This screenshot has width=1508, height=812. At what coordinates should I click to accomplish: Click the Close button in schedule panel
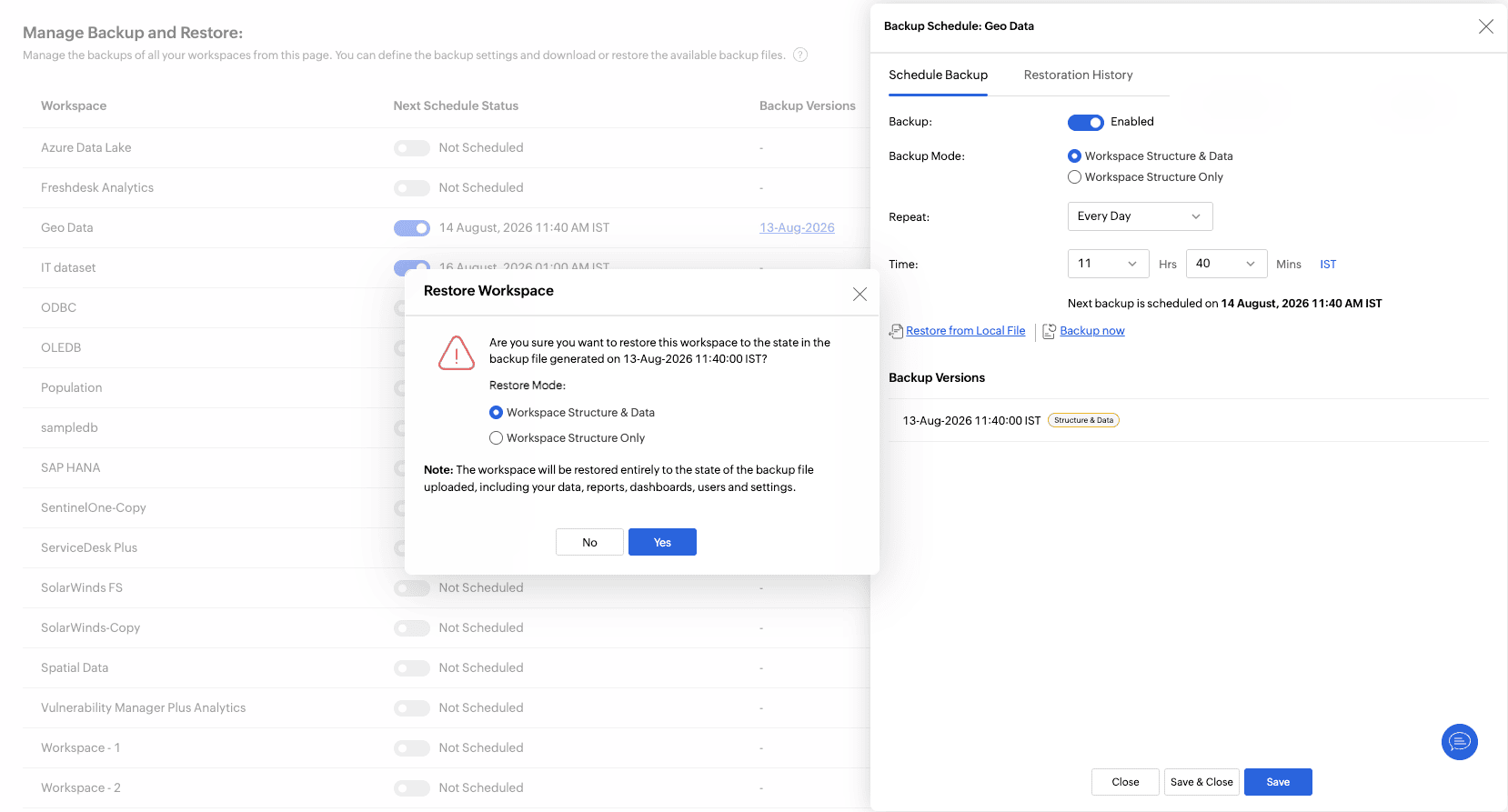[1125, 782]
